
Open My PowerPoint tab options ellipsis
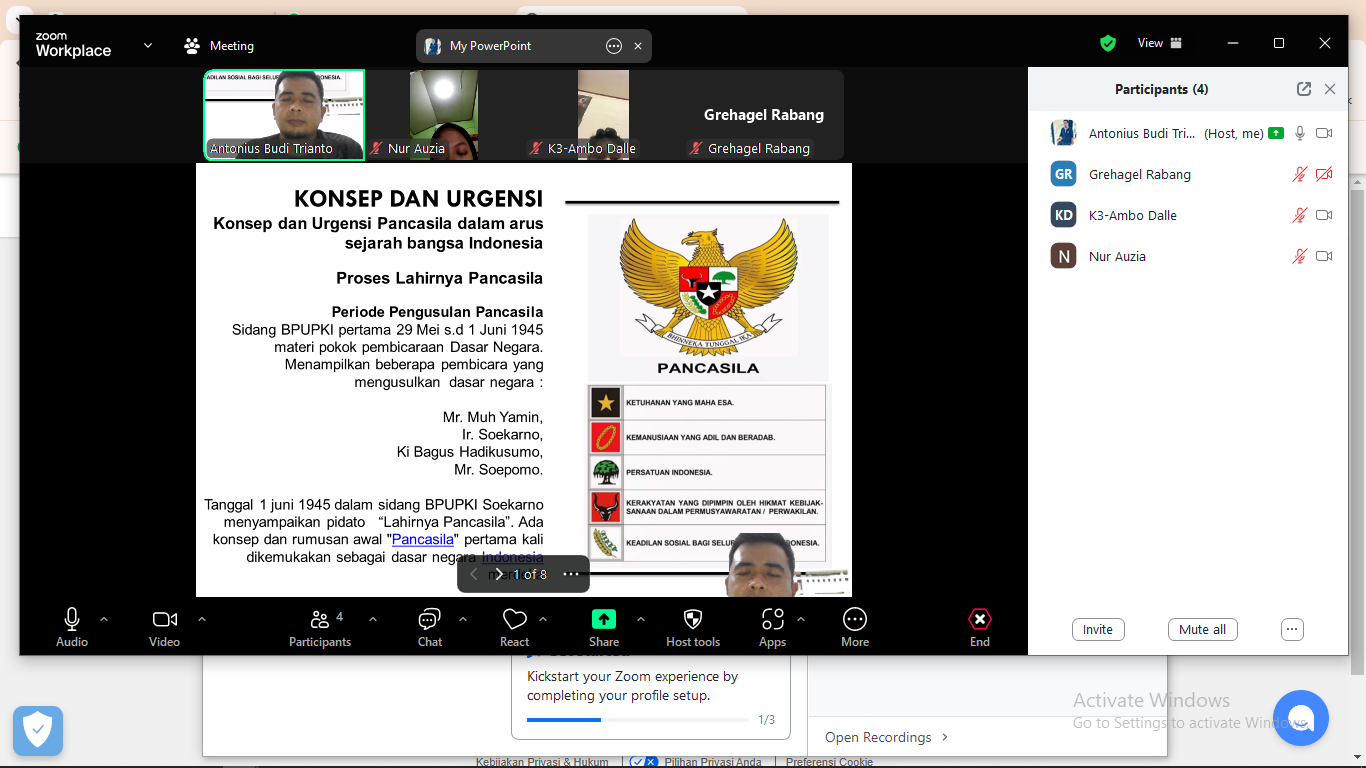pos(614,46)
